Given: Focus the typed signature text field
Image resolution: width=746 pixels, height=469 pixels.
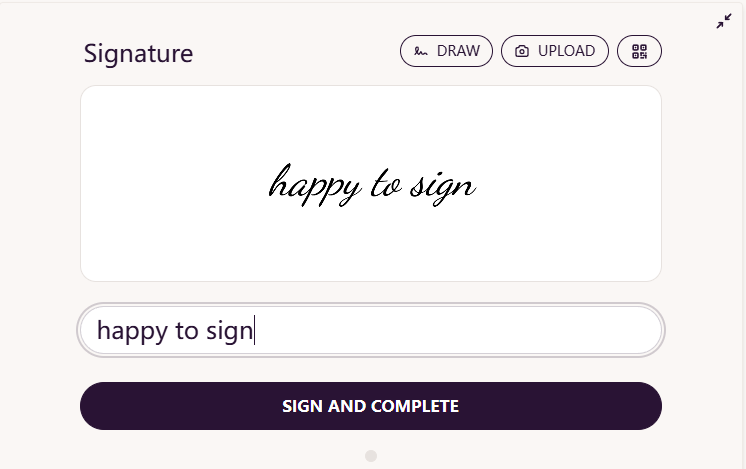Looking at the screenshot, I should (371, 330).
